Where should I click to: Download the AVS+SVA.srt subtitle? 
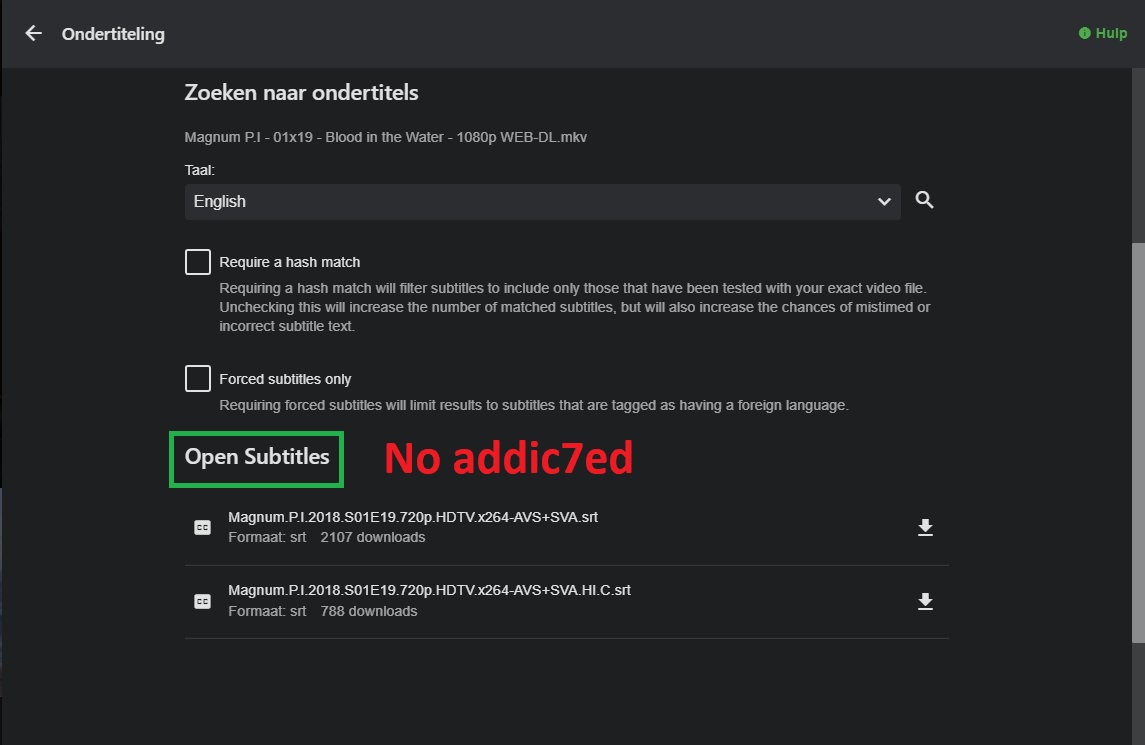(925, 528)
